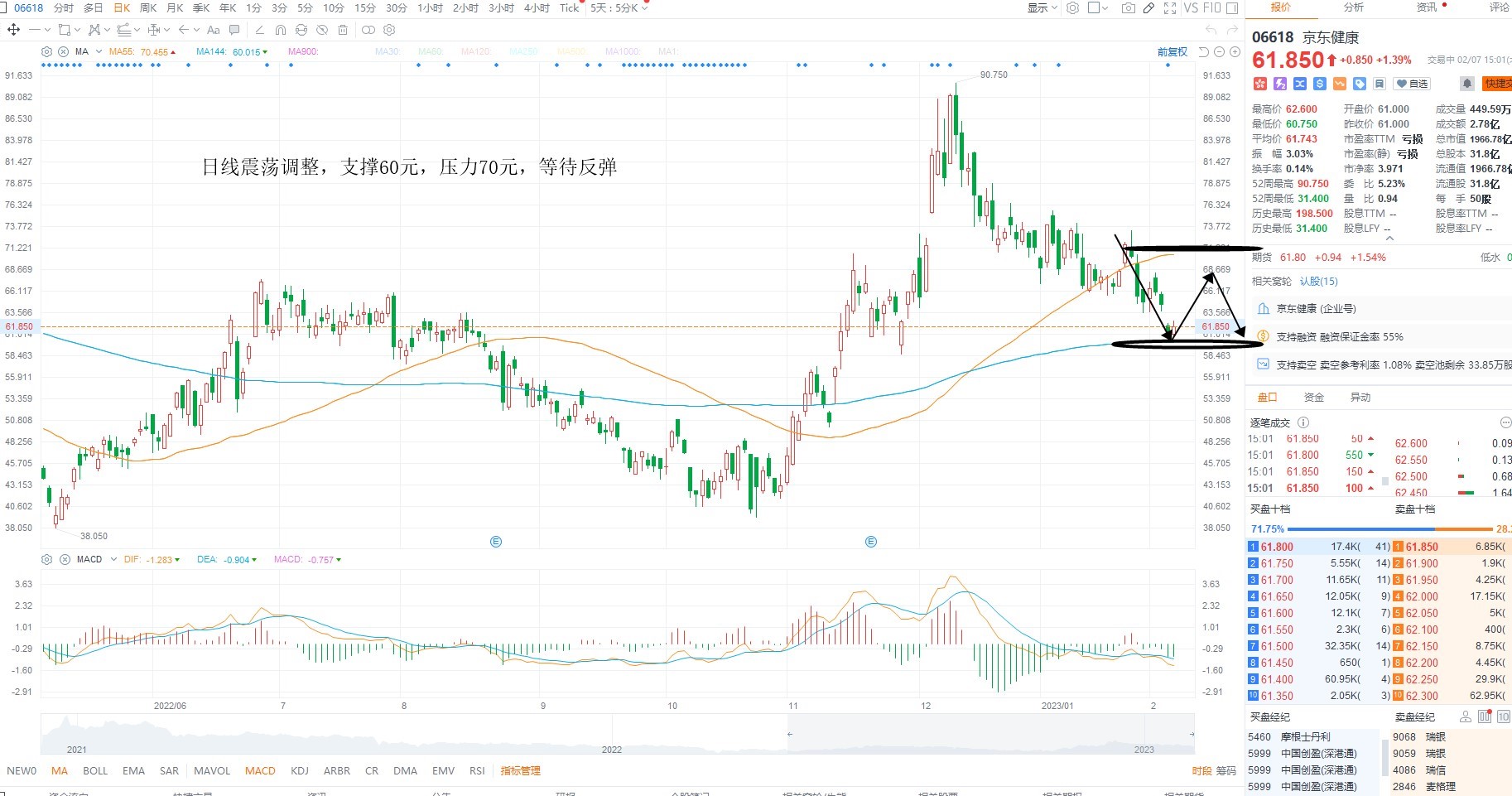Screen dimensions: 1512x796
Task: Click the first earnings E marker on chart
Action: (x=496, y=542)
